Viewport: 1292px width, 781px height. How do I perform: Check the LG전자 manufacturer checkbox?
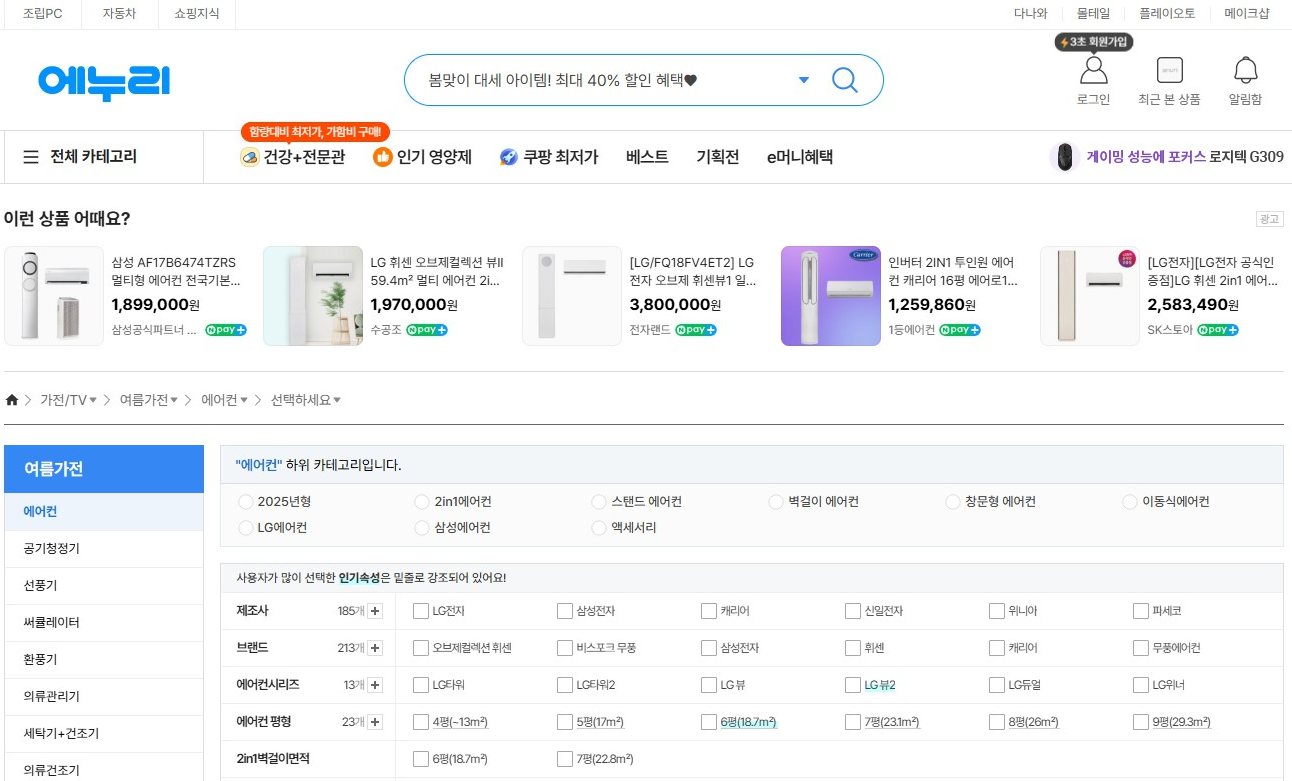coord(420,611)
